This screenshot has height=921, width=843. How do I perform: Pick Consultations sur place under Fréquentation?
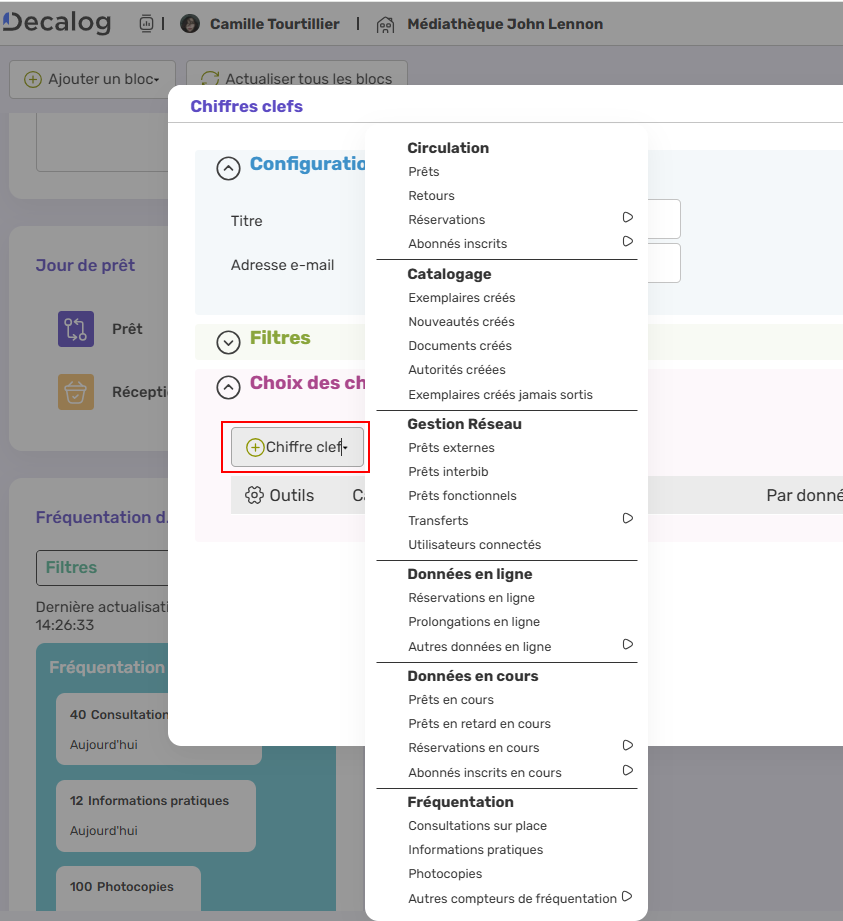coord(477,826)
